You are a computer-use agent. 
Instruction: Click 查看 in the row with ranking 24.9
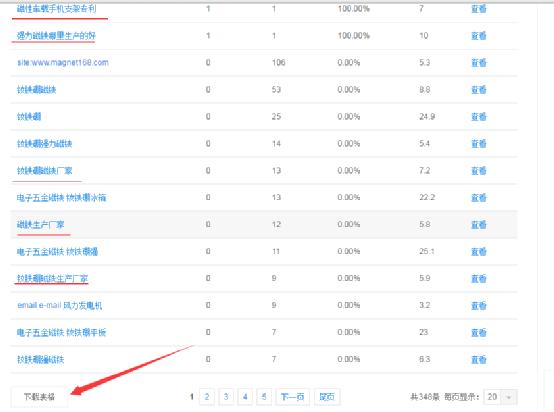point(479,116)
